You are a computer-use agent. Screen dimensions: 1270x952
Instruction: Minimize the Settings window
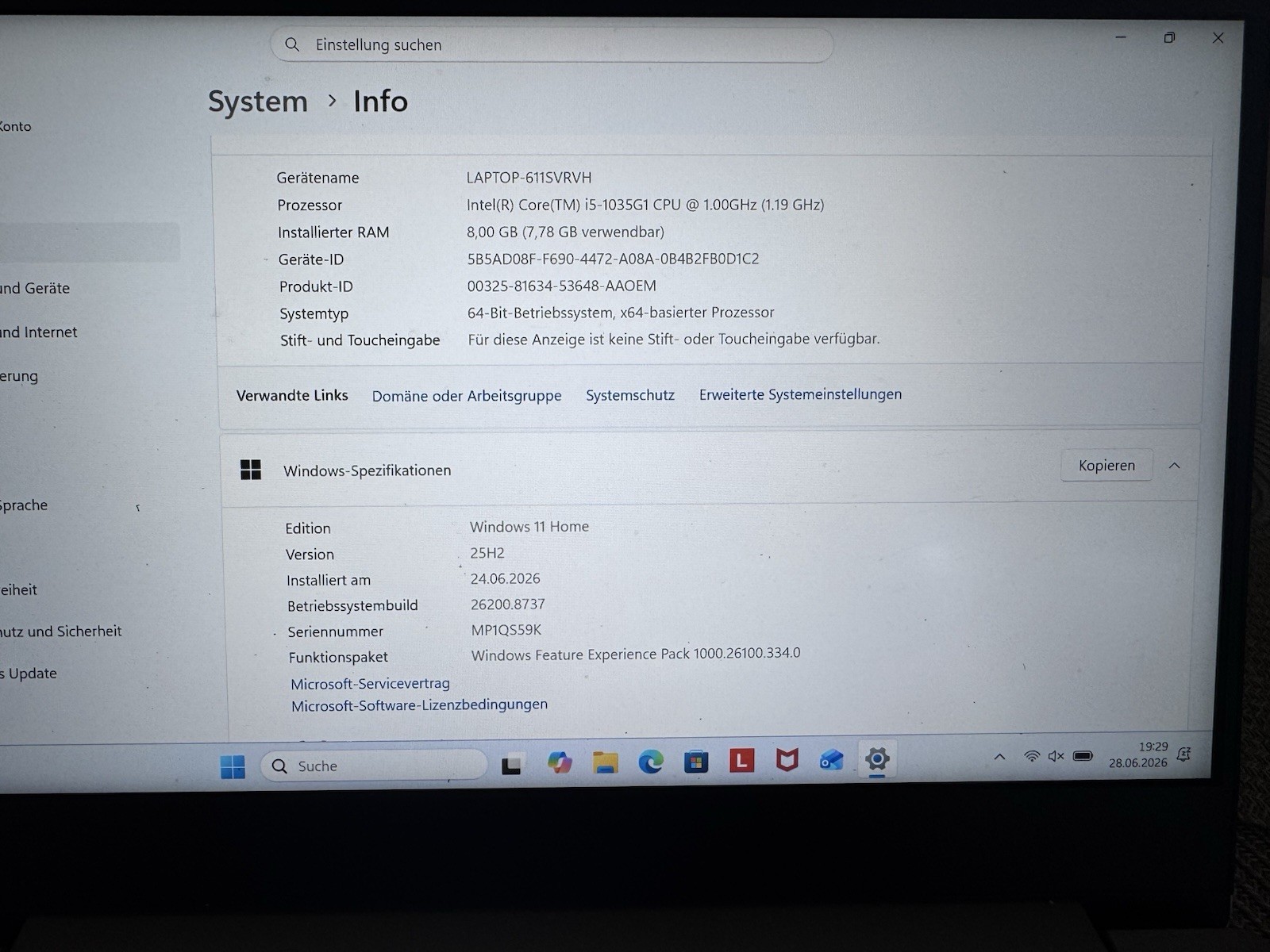pos(1121,37)
